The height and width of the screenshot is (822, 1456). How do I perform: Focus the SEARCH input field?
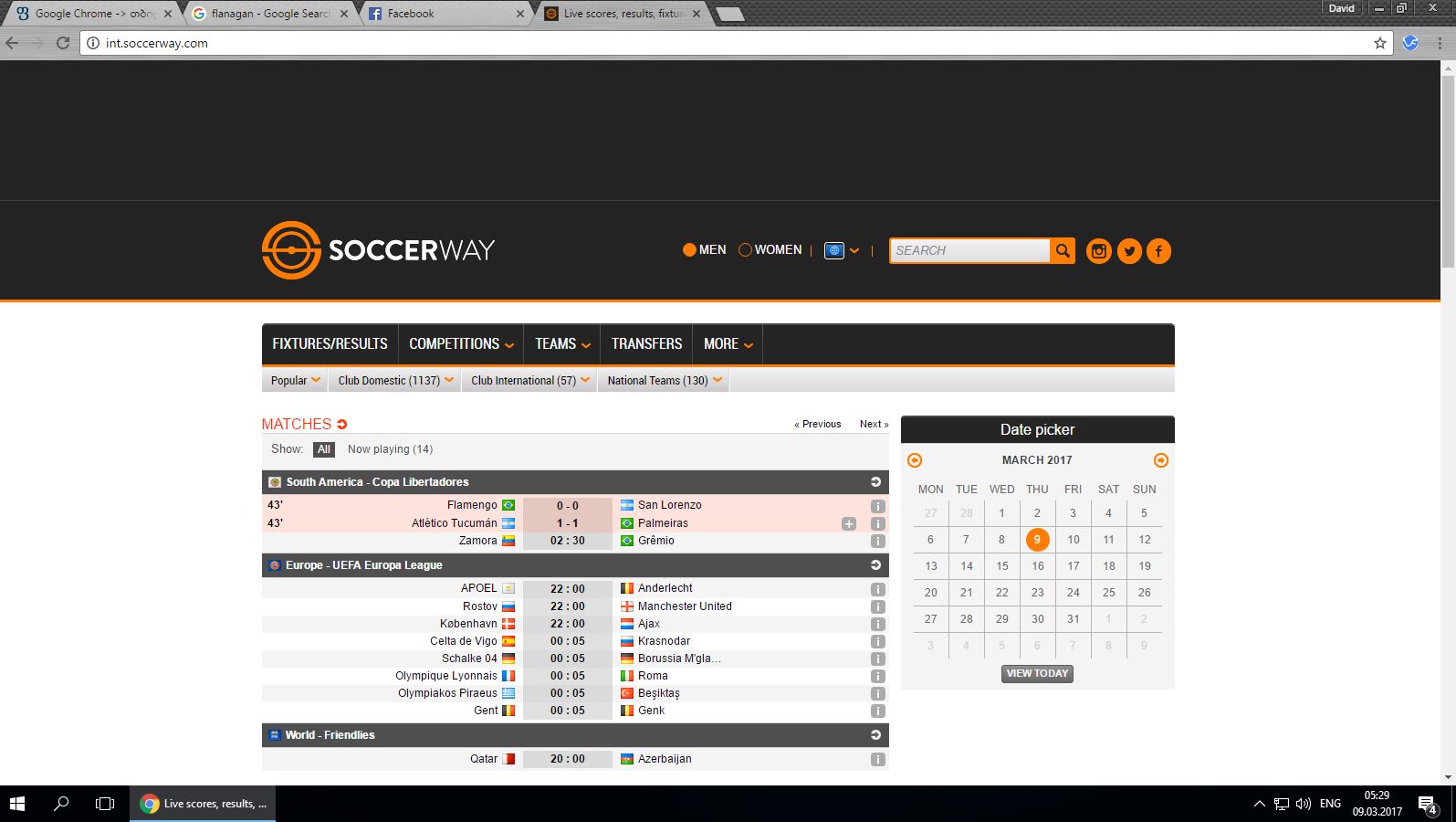click(x=970, y=250)
